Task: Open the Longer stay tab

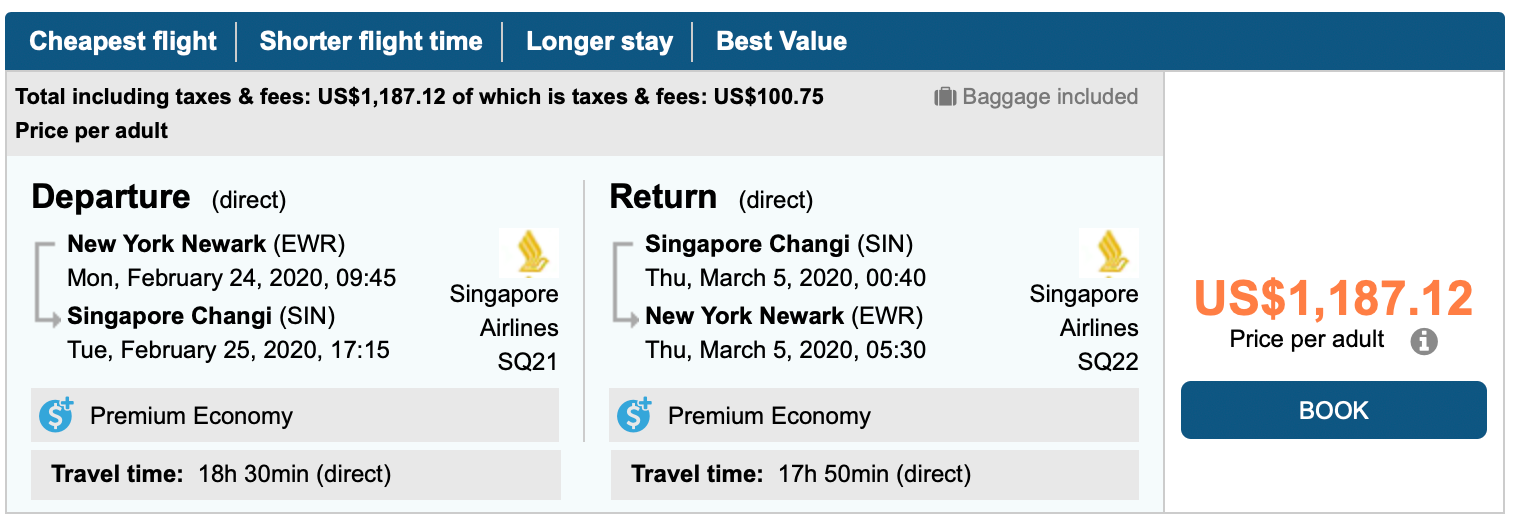Action: click(x=599, y=42)
